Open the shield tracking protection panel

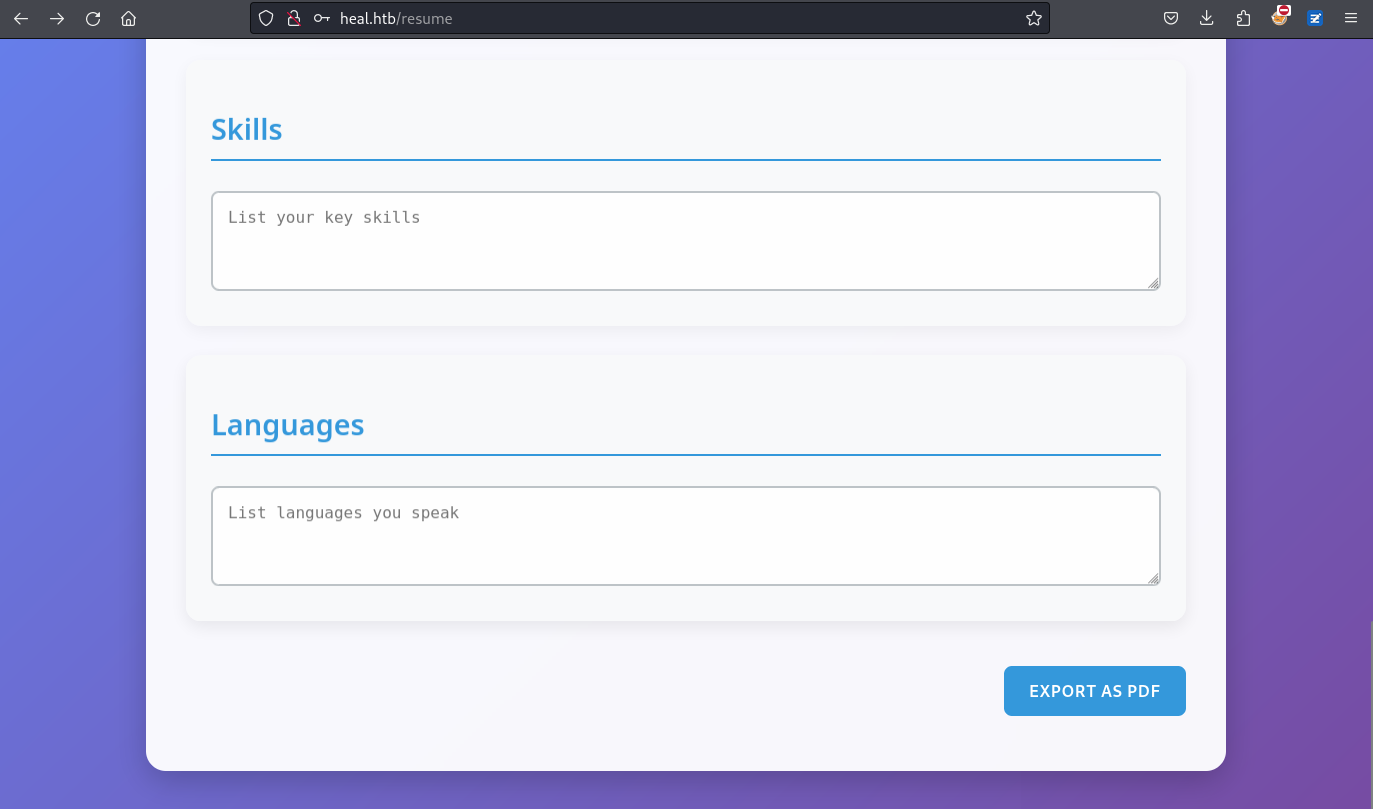(x=266, y=18)
